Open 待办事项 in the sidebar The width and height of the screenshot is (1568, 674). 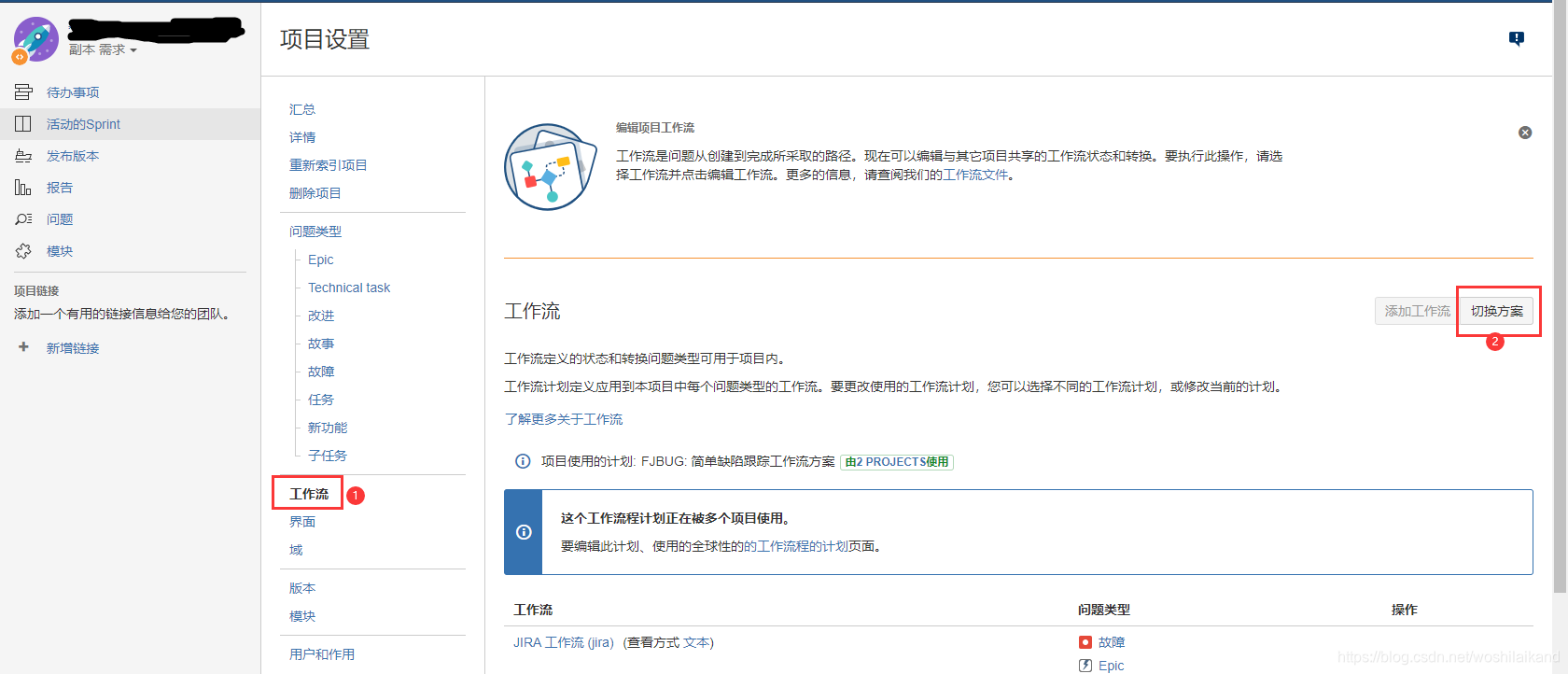[73, 92]
